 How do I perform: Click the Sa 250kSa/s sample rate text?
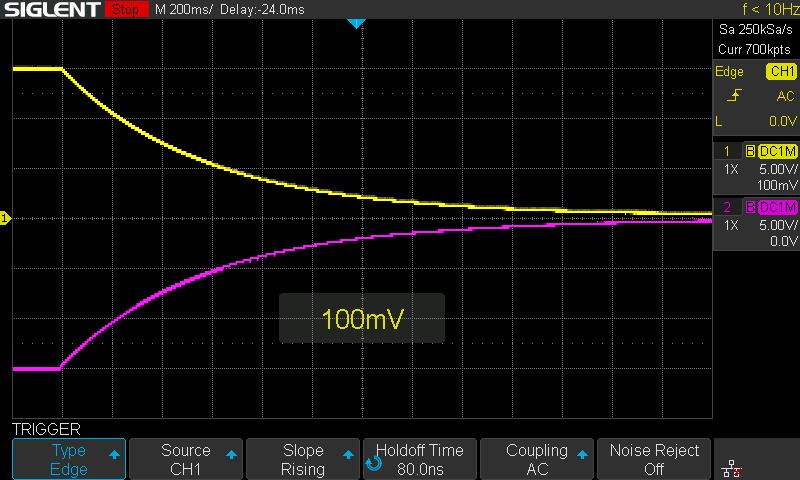(756, 29)
